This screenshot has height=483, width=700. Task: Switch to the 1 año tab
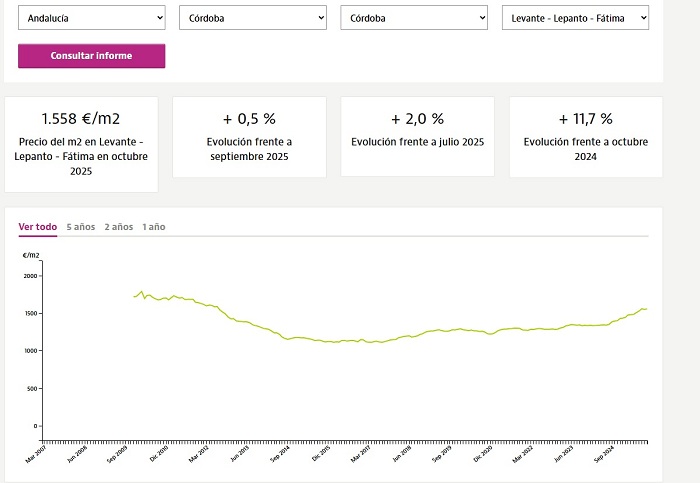coord(154,227)
